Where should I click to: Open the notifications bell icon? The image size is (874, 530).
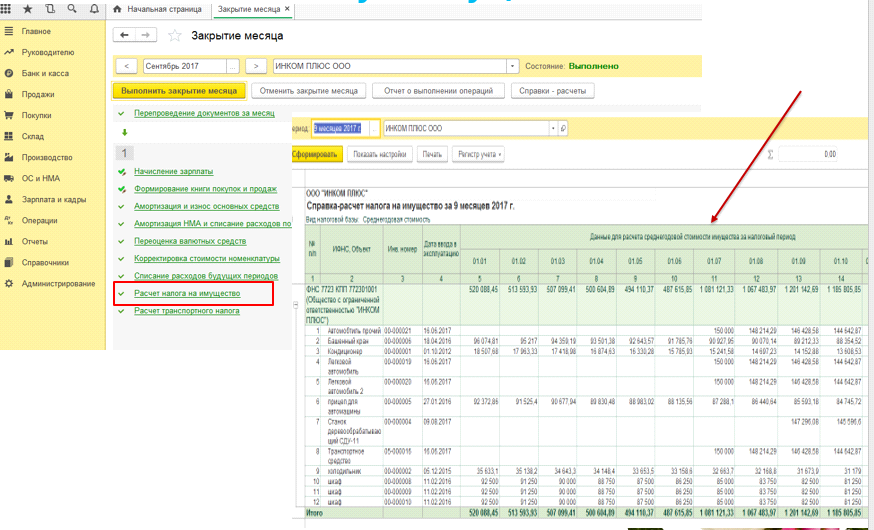[94, 9]
